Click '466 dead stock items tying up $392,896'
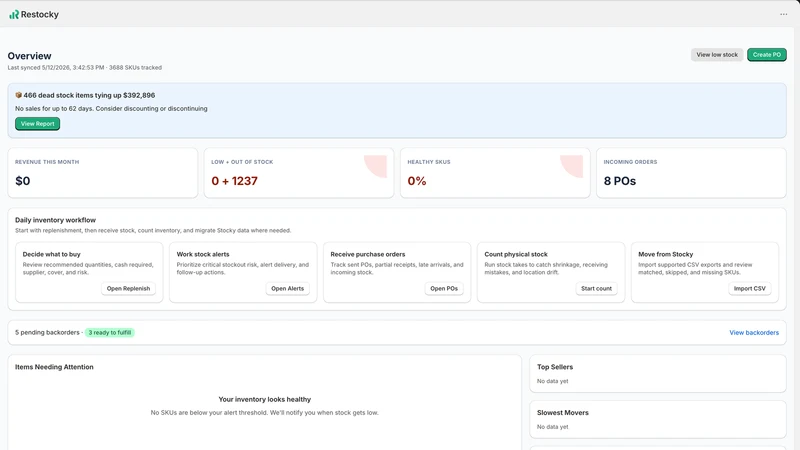The image size is (800, 450). click(89, 95)
